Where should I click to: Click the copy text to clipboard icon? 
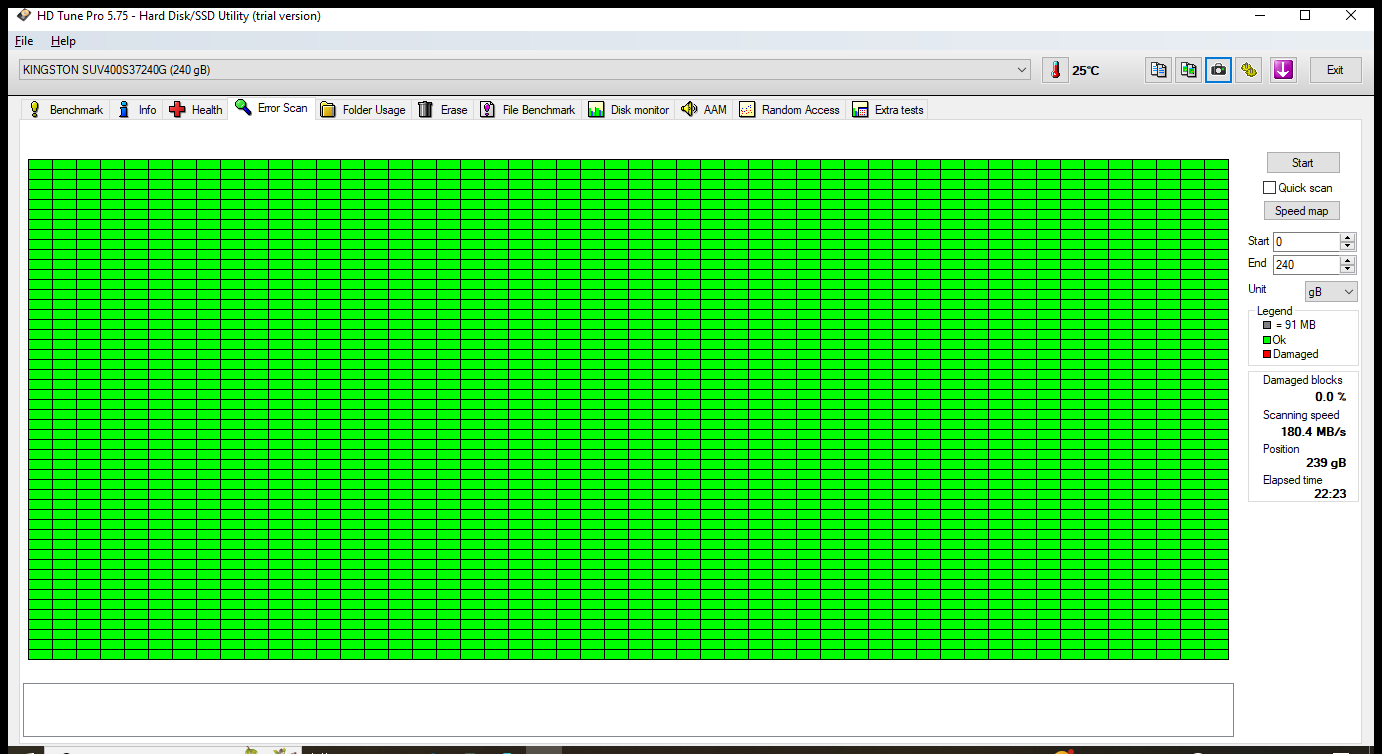1159,70
